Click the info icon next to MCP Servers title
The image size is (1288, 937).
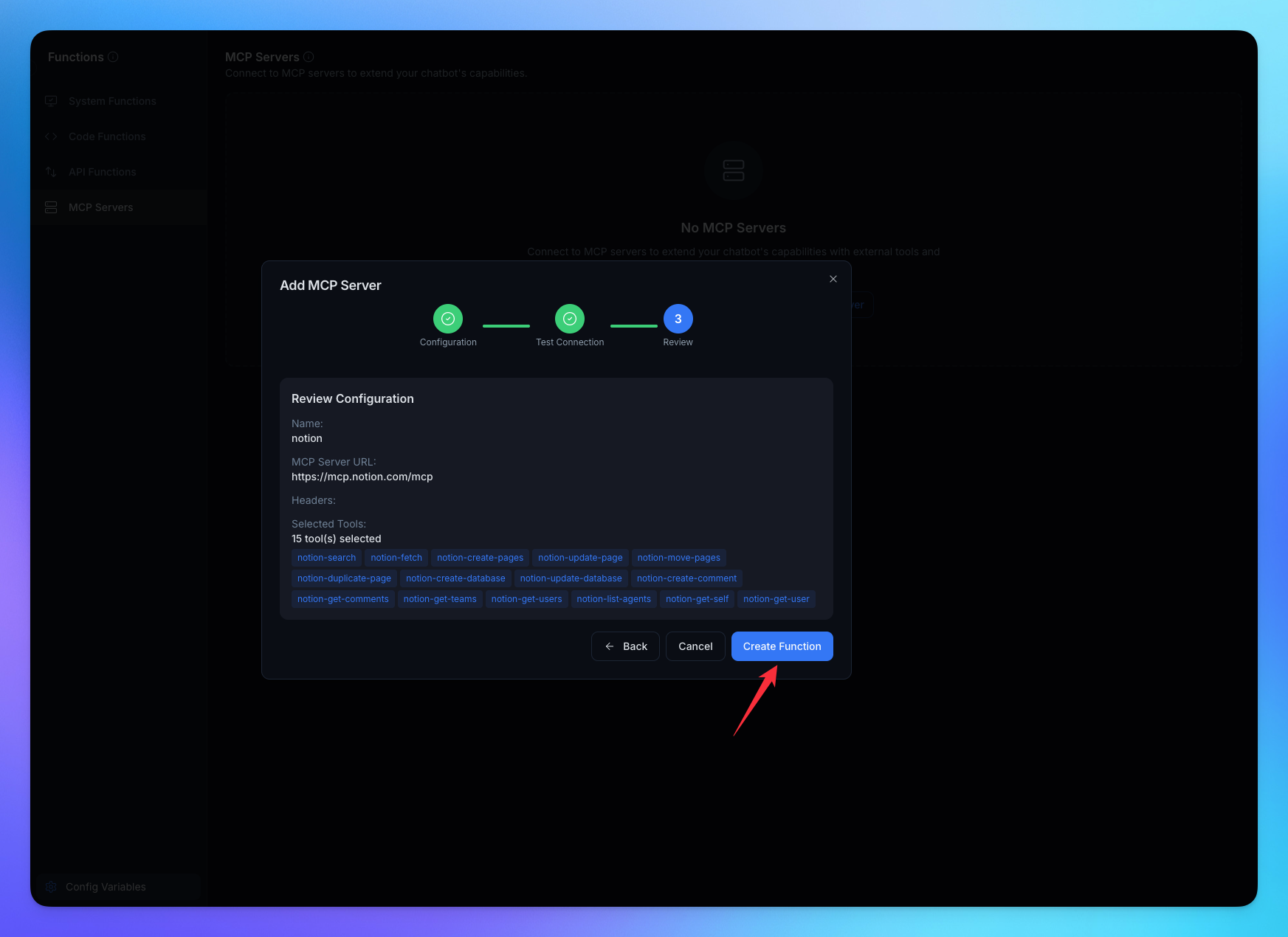point(309,56)
